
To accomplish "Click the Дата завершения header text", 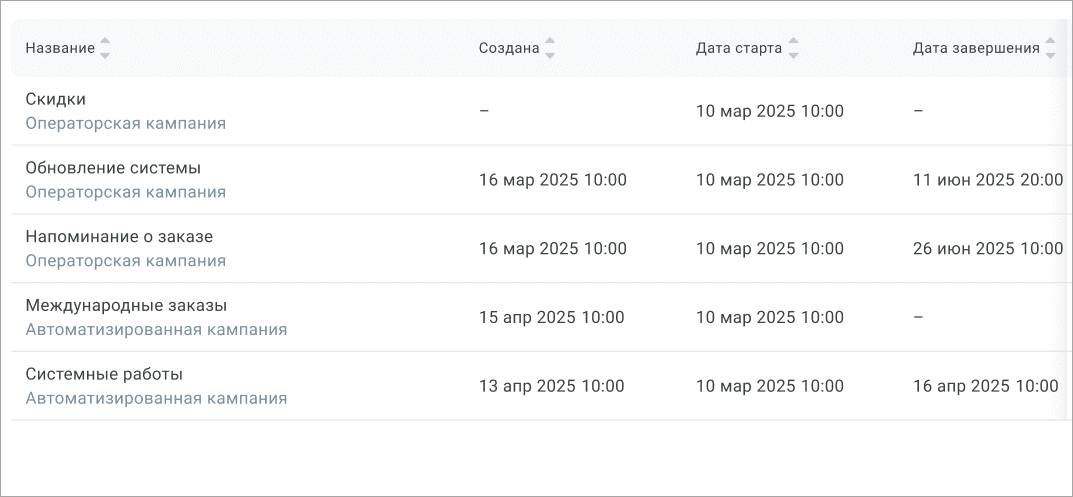I will (975, 48).
